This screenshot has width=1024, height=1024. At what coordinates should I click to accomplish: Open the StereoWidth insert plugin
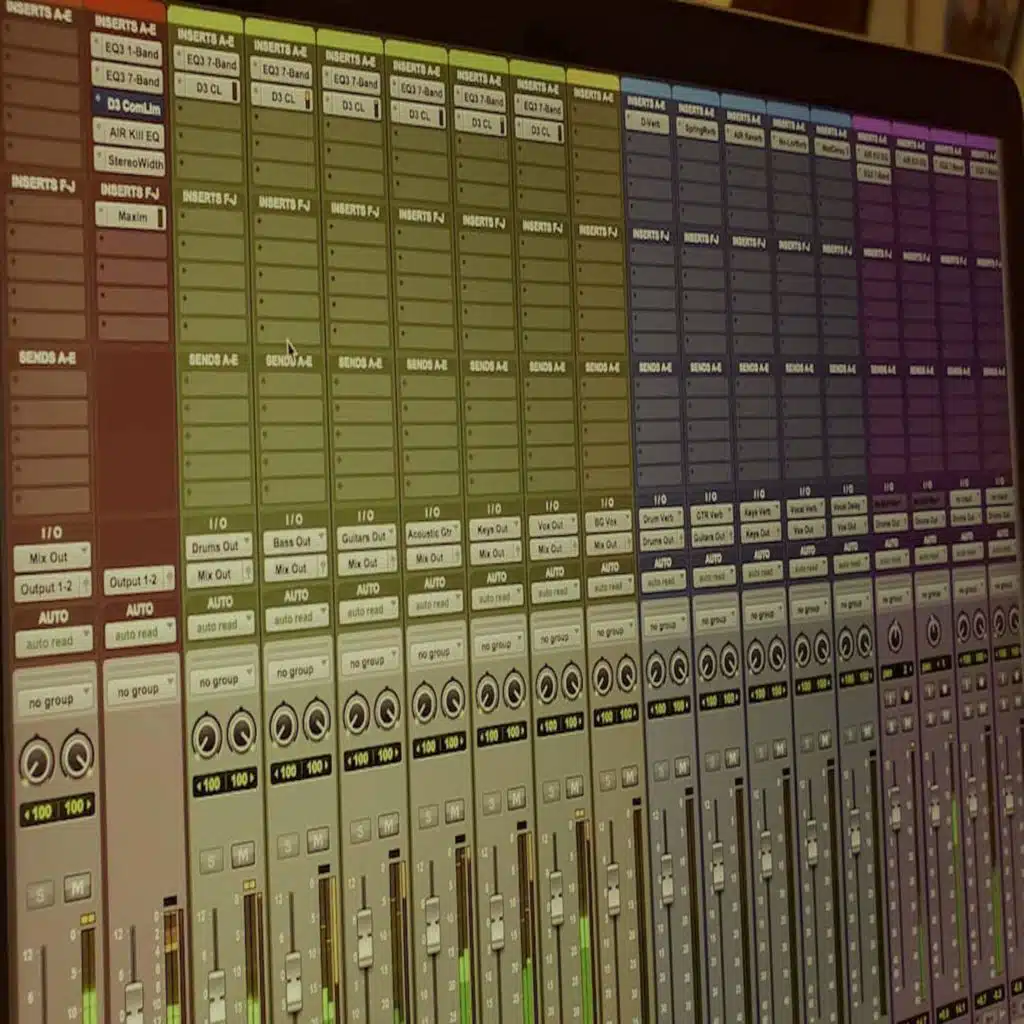(129, 160)
